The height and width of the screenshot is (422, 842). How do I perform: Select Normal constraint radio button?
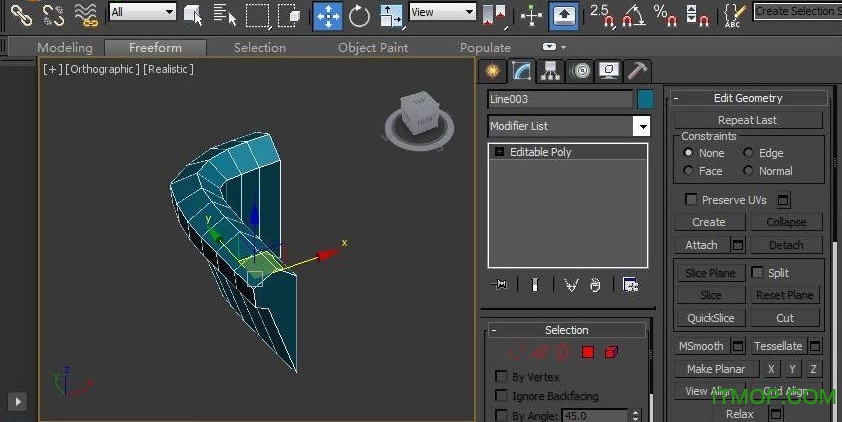748,171
